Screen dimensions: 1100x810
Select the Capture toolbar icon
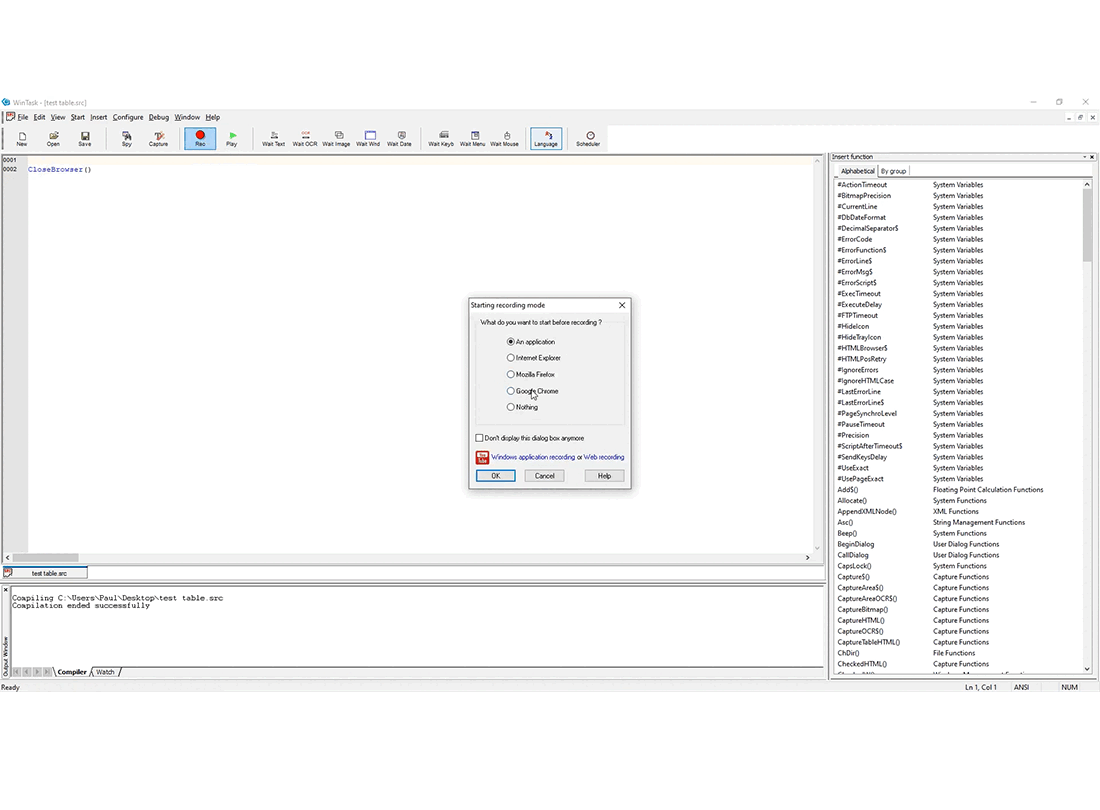pos(159,138)
